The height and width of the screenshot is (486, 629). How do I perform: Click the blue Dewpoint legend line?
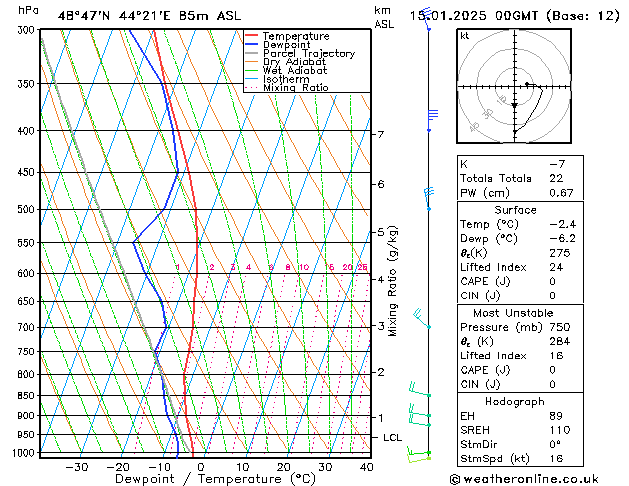click(x=251, y=44)
